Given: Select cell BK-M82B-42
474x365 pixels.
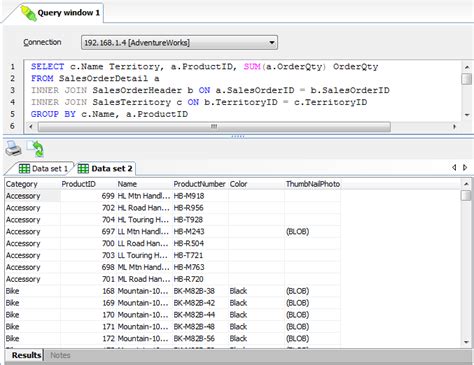Looking at the screenshot, I should [200, 303].
